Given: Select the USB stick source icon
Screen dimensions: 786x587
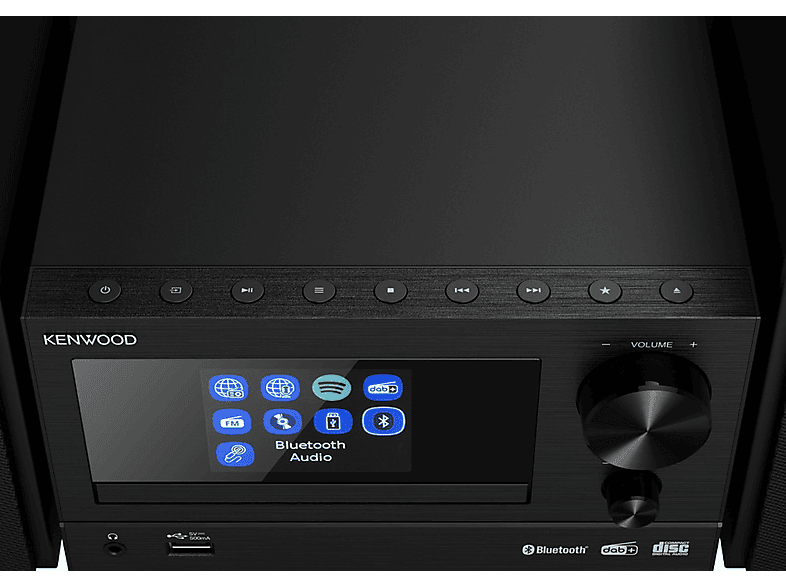Looking at the screenshot, I should [333, 422].
